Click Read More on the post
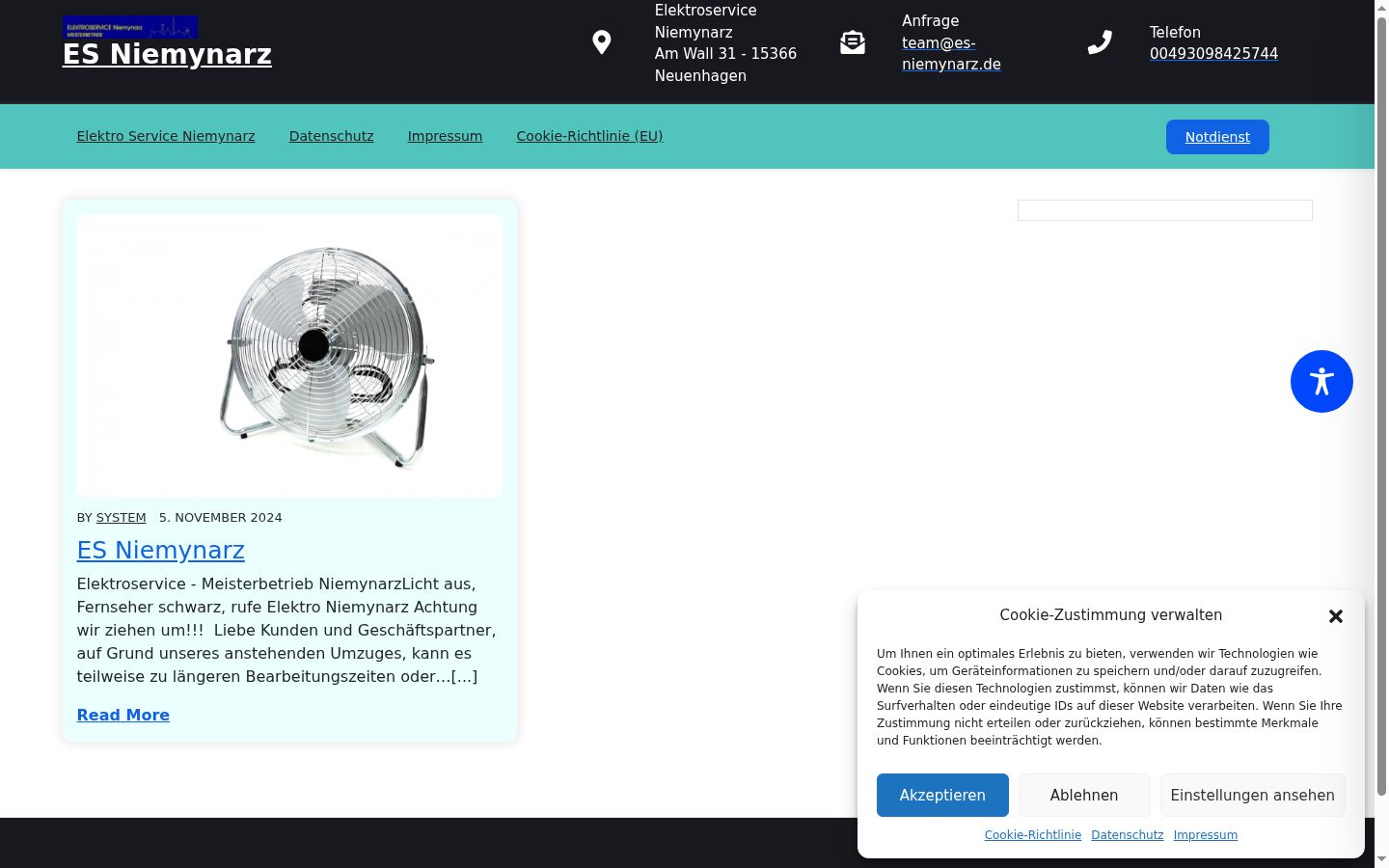This screenshot has height=868, width=1389. [123, 716]
